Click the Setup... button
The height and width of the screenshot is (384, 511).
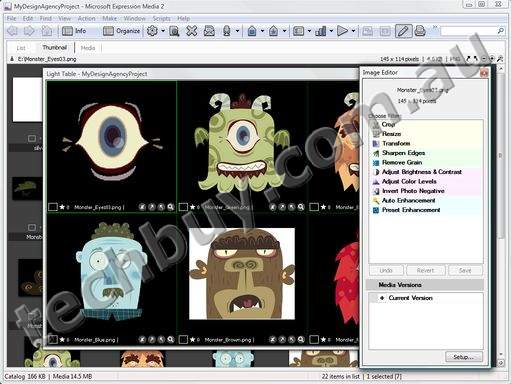pyautogui.click(x=464, y=357)
